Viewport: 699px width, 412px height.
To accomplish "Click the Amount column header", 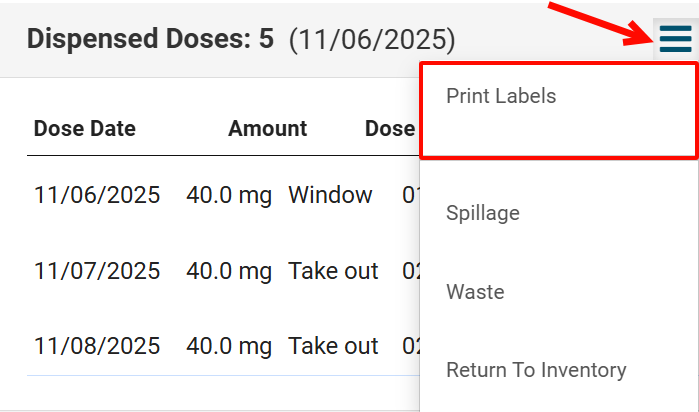I will coord(267,129).
